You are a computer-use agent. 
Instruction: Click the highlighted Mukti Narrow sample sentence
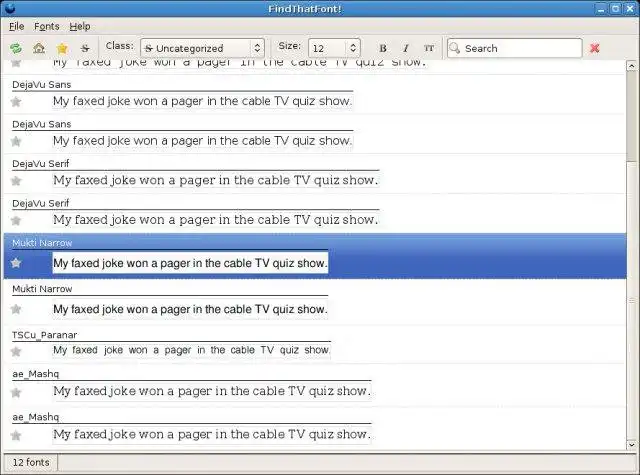[x=190, y=263]
